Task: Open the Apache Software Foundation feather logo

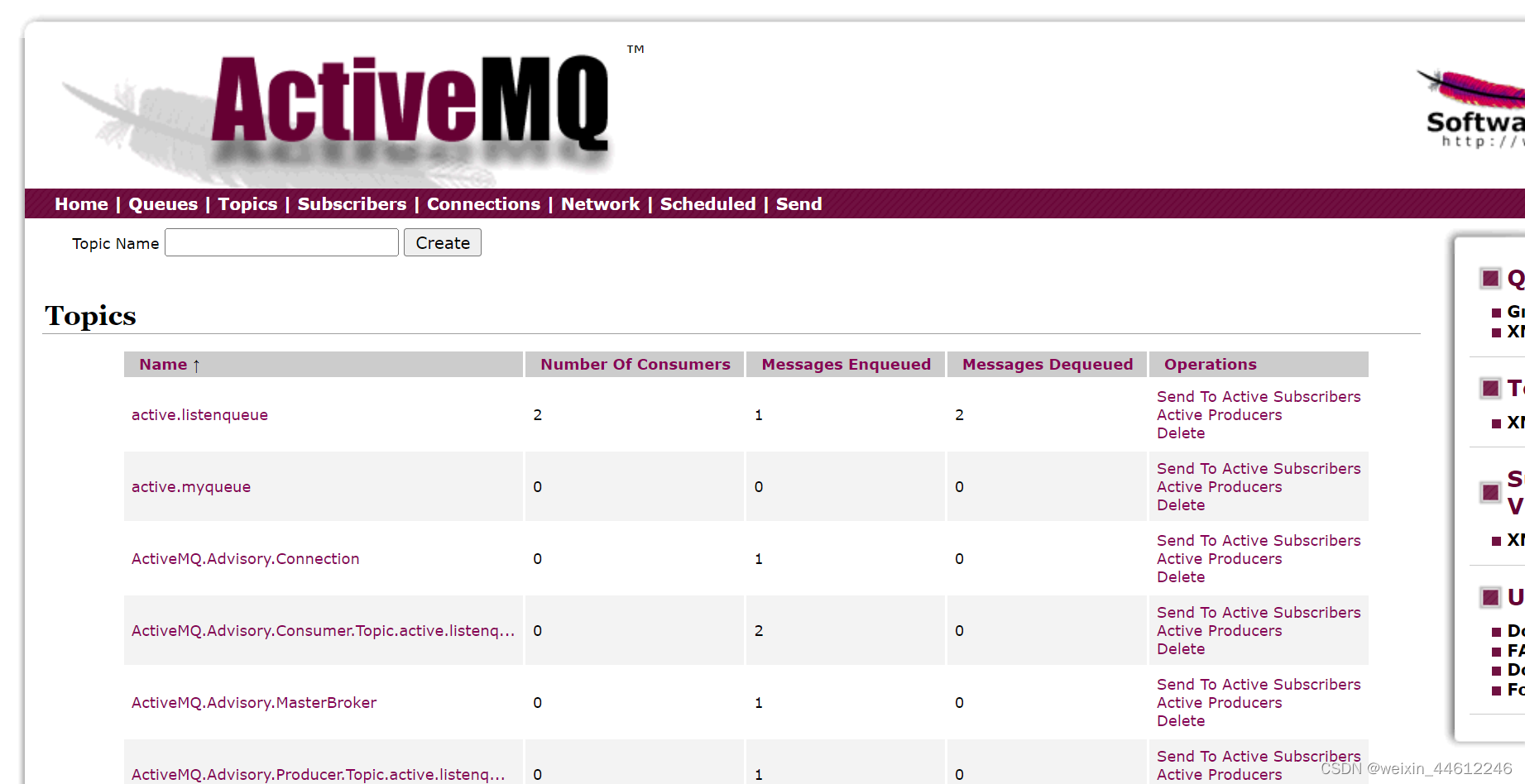Action: (x=1473, y=108)
